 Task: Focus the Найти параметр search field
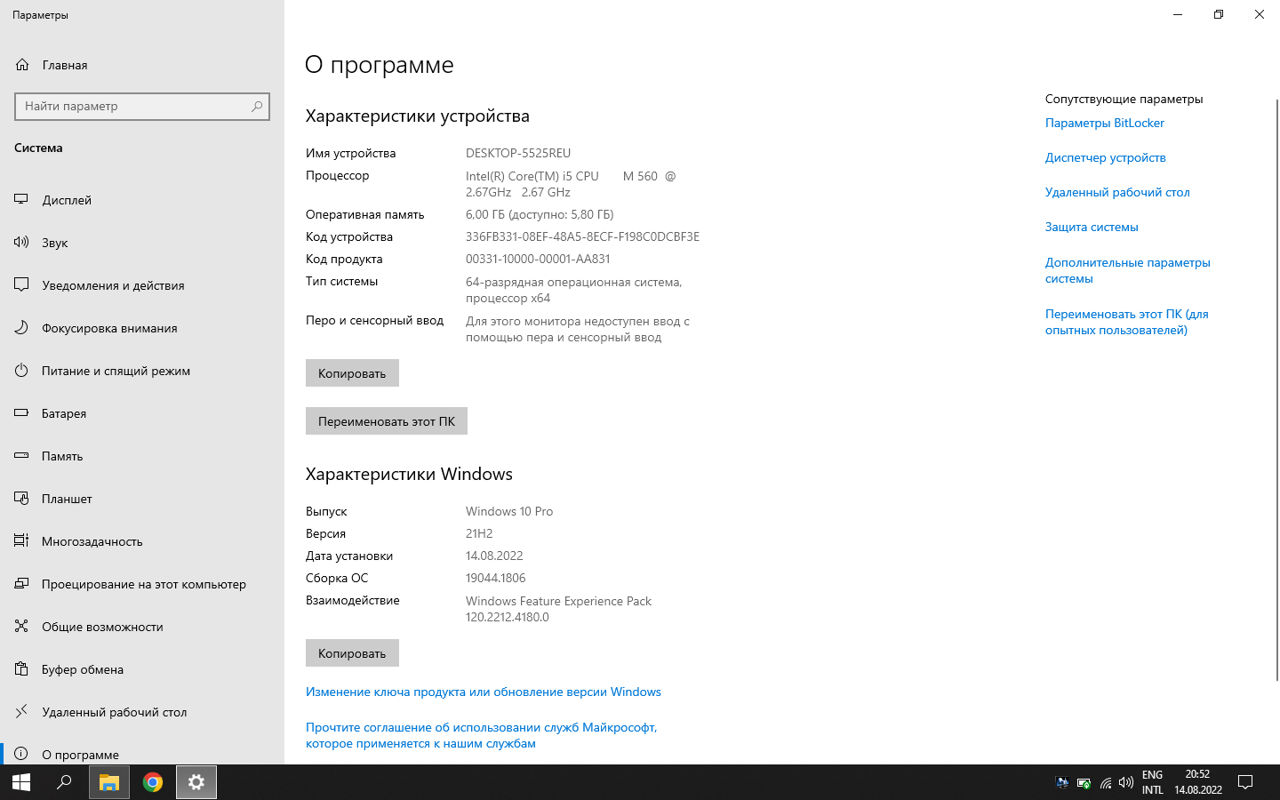142,106
